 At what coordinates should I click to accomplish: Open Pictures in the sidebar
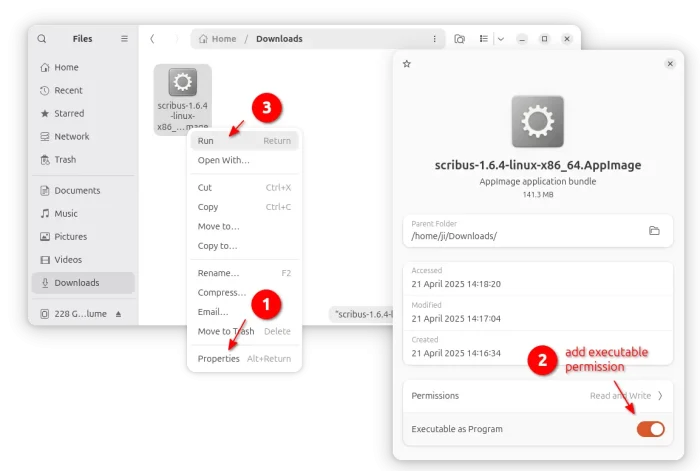pyautogui.click(x=83, y=237)
